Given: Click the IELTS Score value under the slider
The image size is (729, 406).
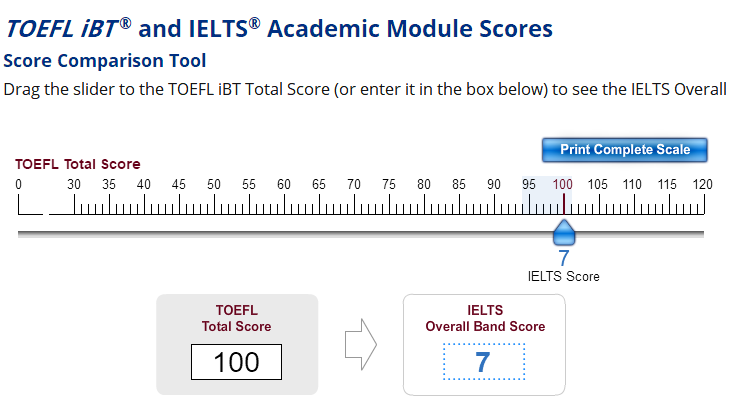Looking at the screenshot, I should coord(564,258).
